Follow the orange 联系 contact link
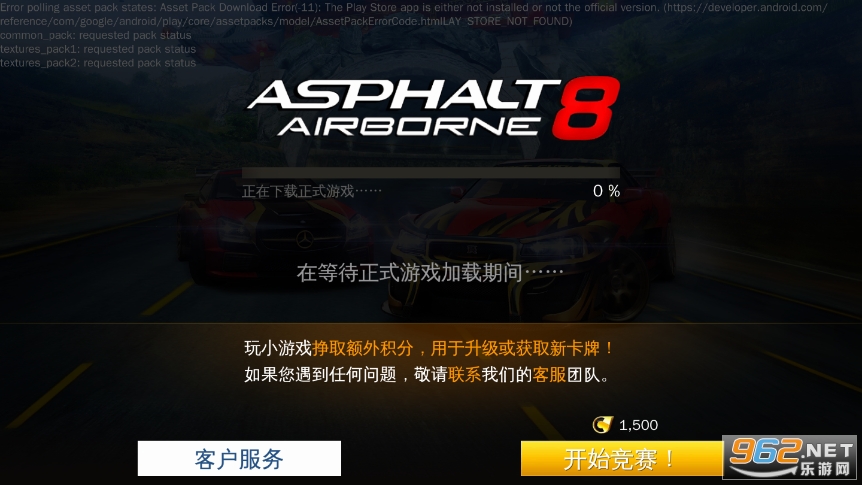862x485 pixels. pos(465,374)
